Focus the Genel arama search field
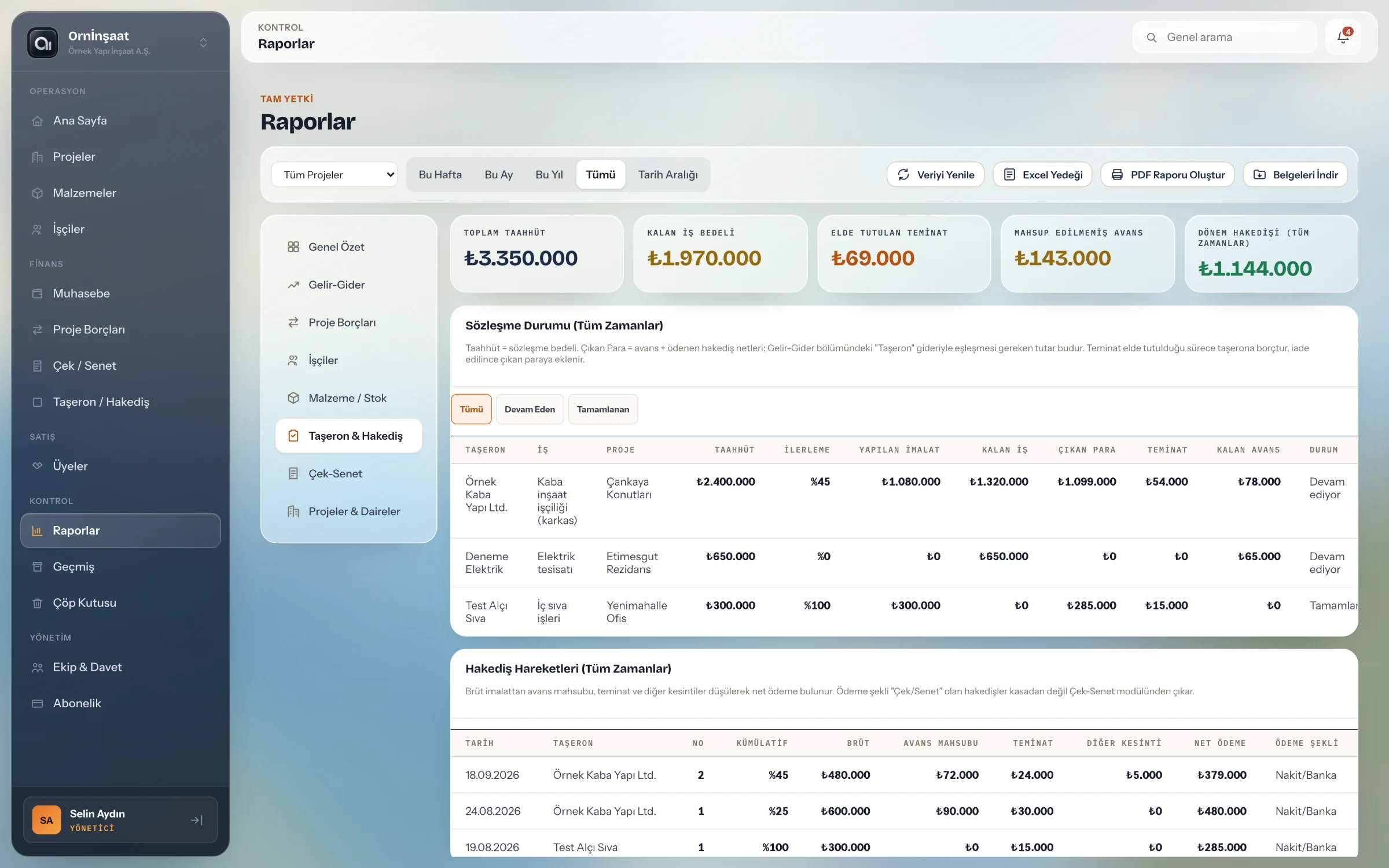This screenshot has width=1389, height=868. [1224, 37]
